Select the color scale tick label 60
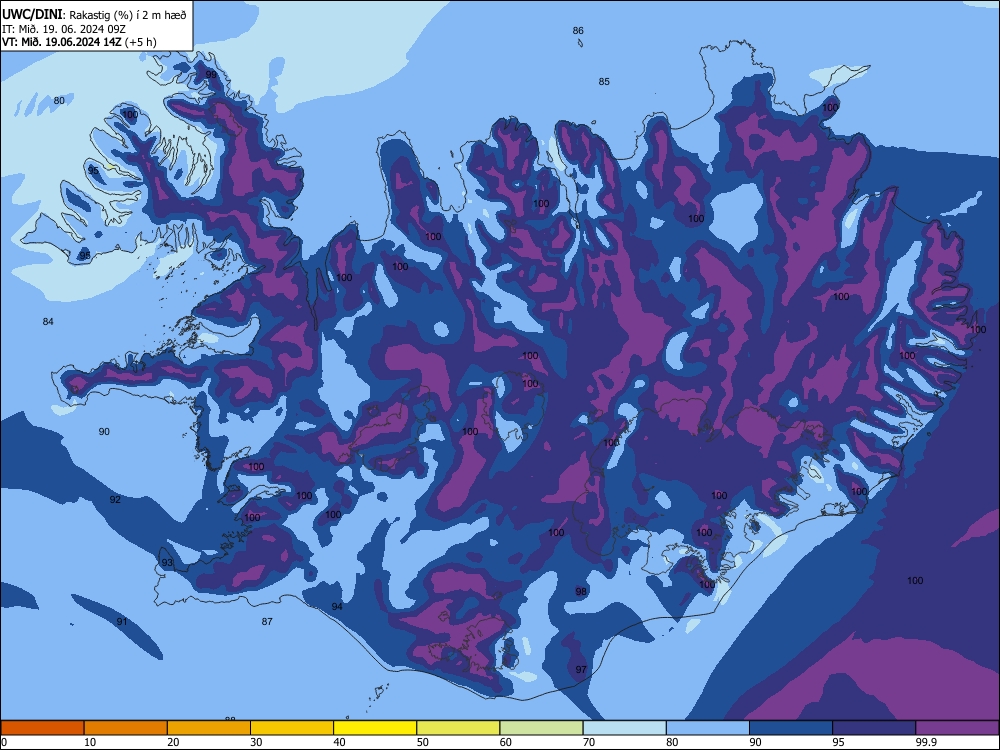 [506, 742]
